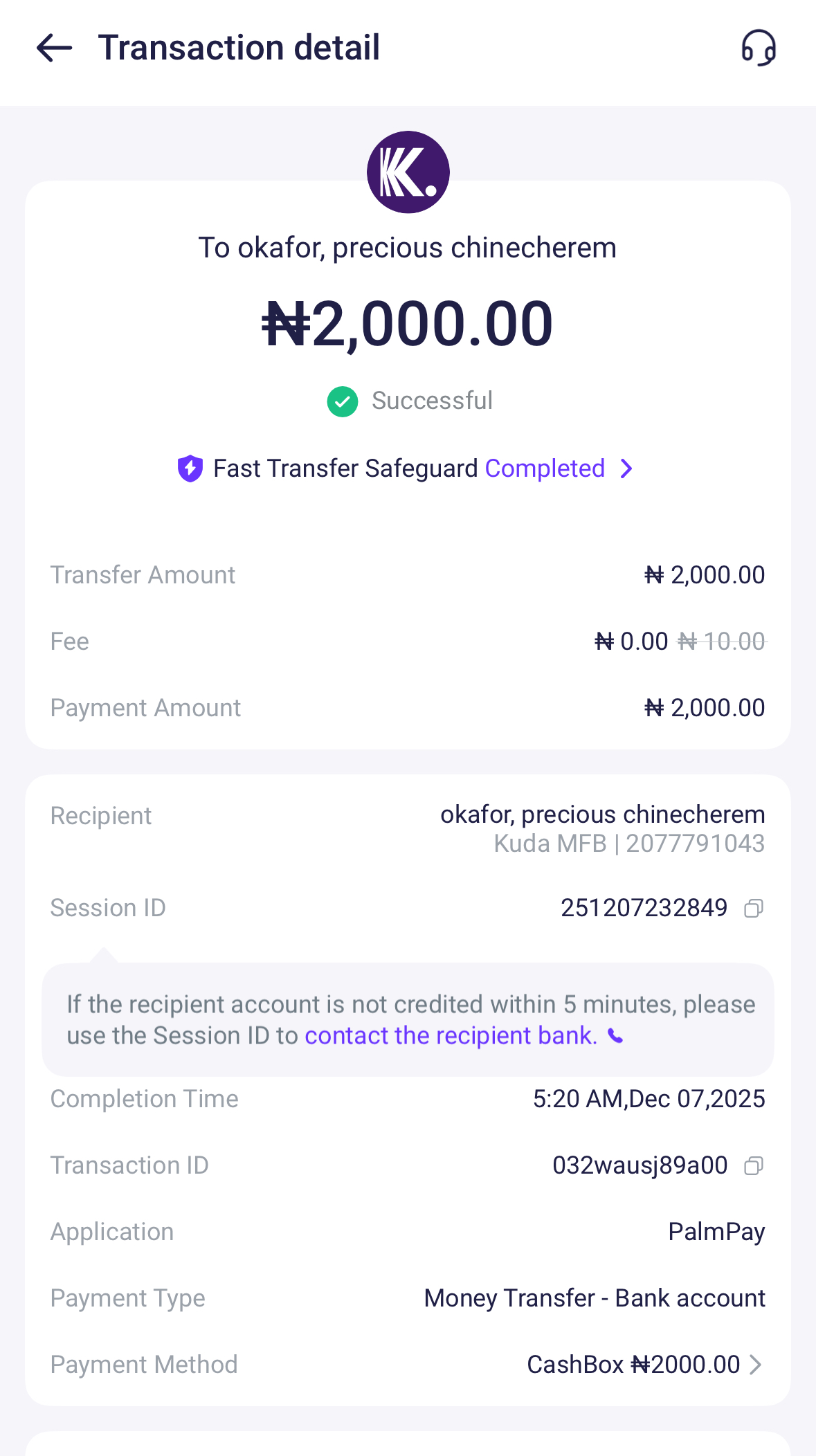Tap the struck-through ₦10.00 fee
Screen dimensions: 816x1456
(722, 641)
